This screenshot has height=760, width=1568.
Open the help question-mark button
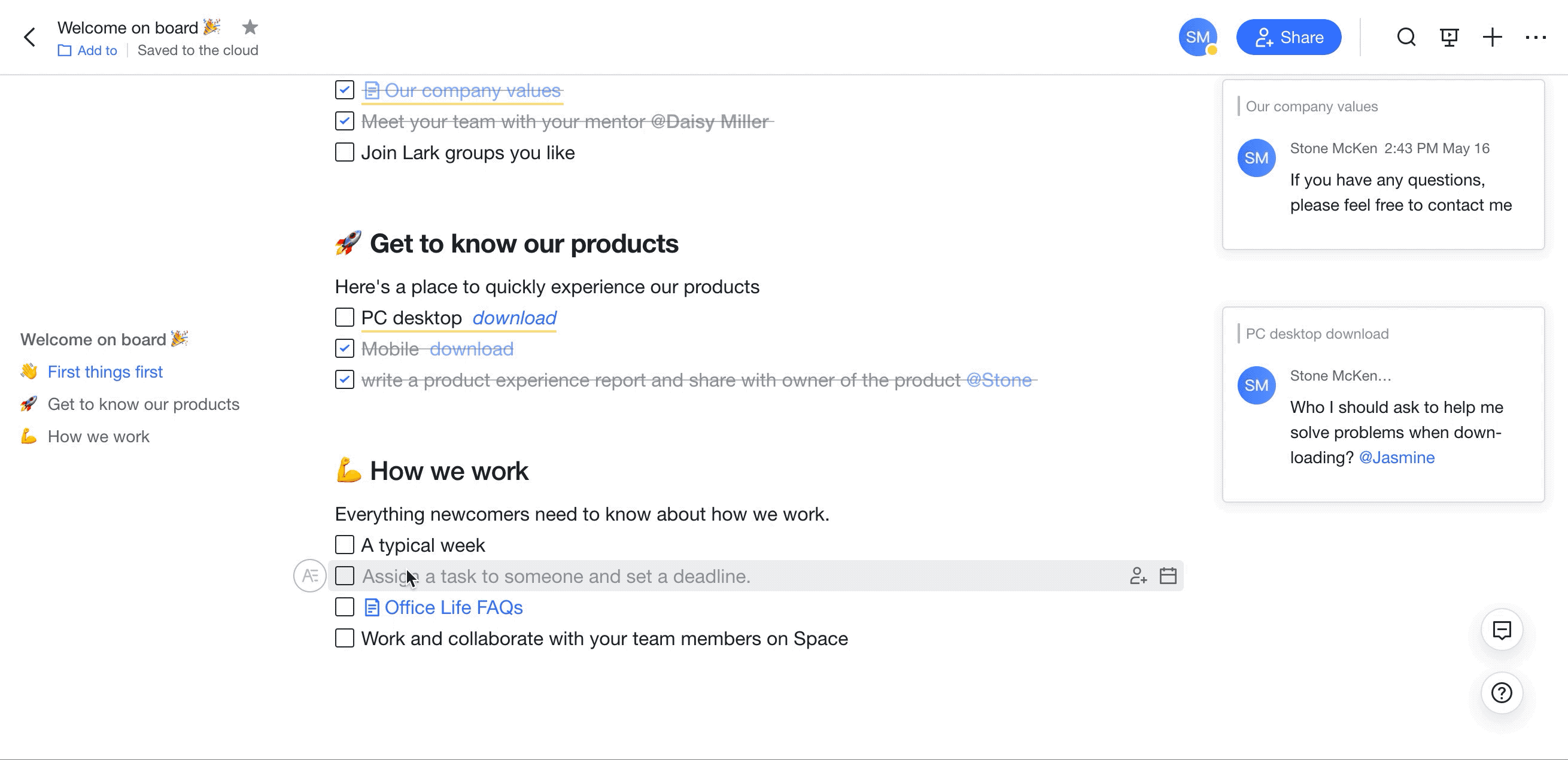1502,692
